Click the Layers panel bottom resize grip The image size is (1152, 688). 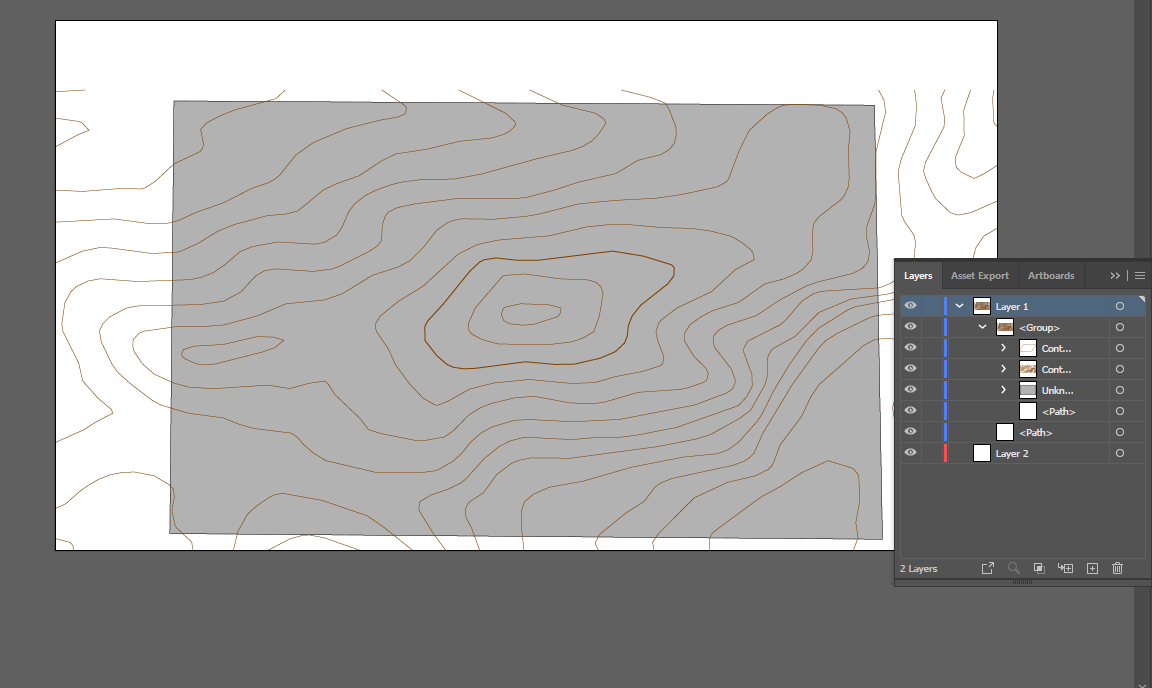pos(1022,581)
